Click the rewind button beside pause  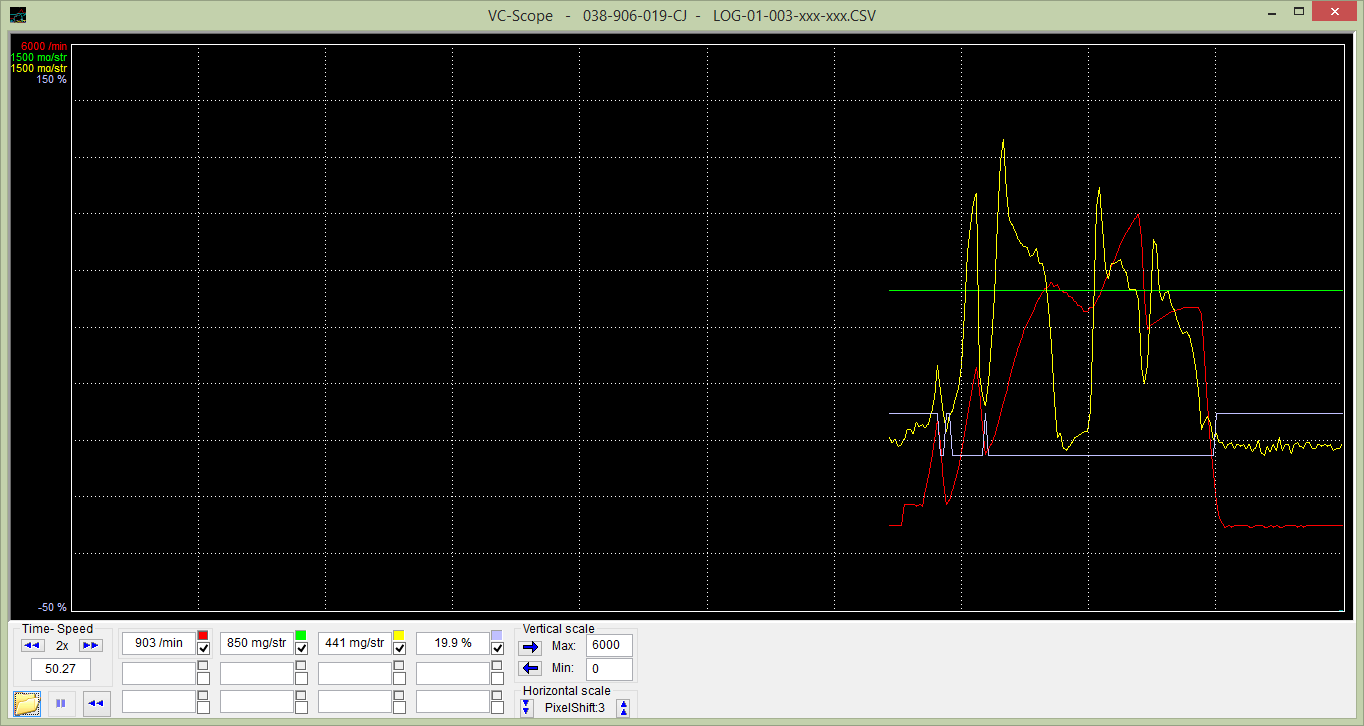[96, 703]
